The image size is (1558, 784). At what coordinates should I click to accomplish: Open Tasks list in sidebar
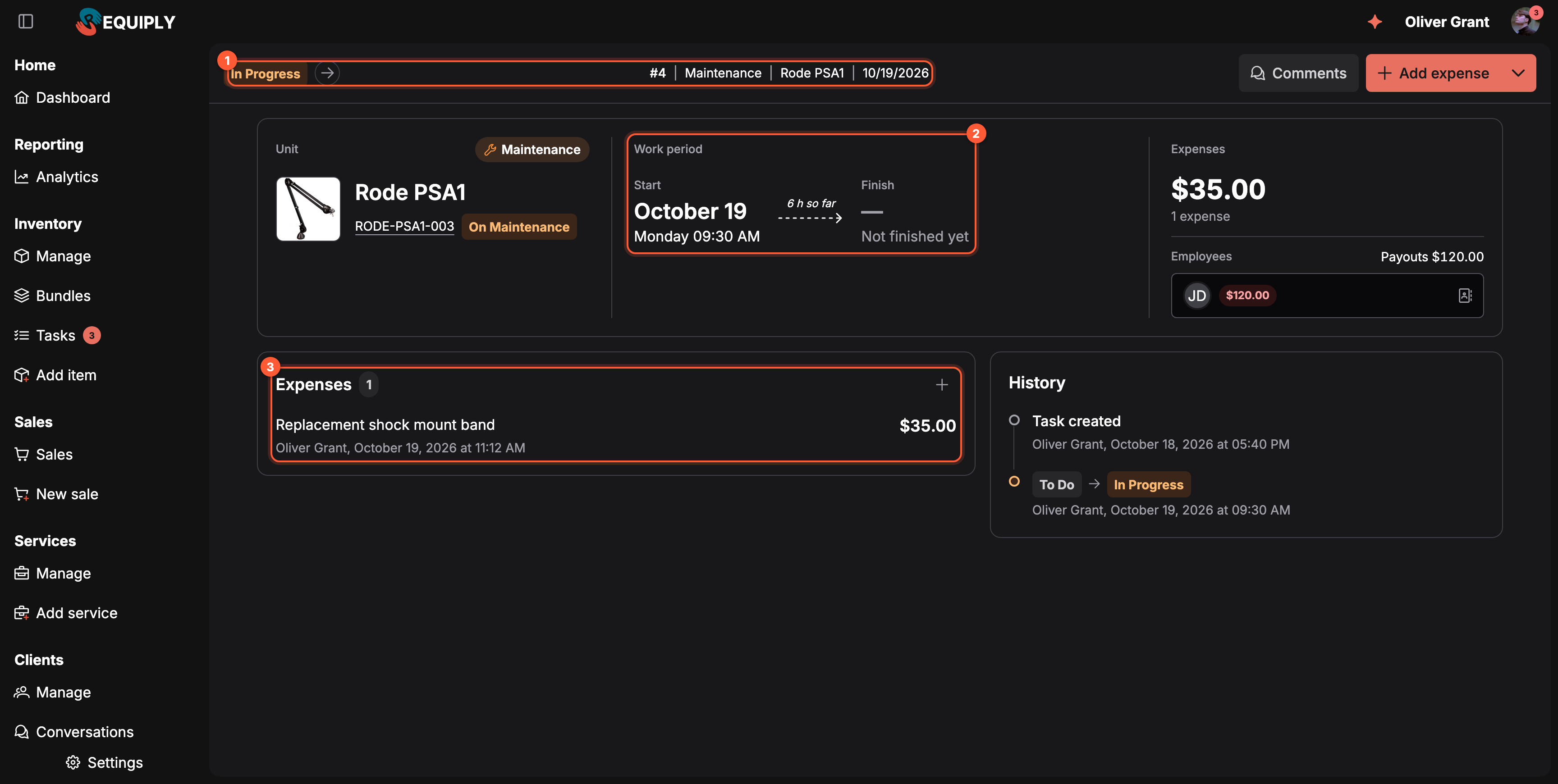45,336
